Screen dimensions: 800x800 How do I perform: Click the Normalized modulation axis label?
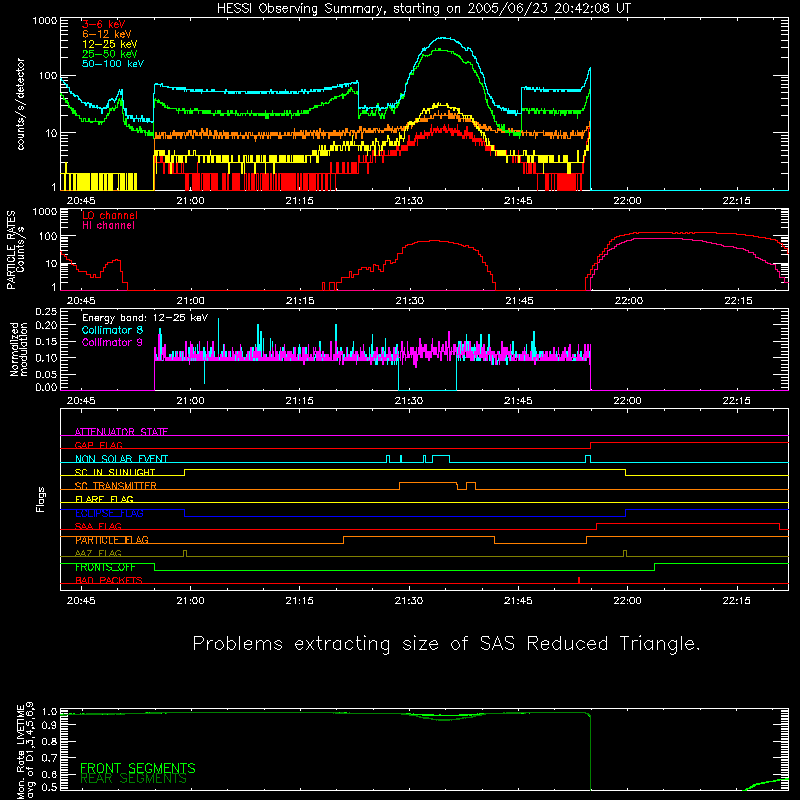19,349
